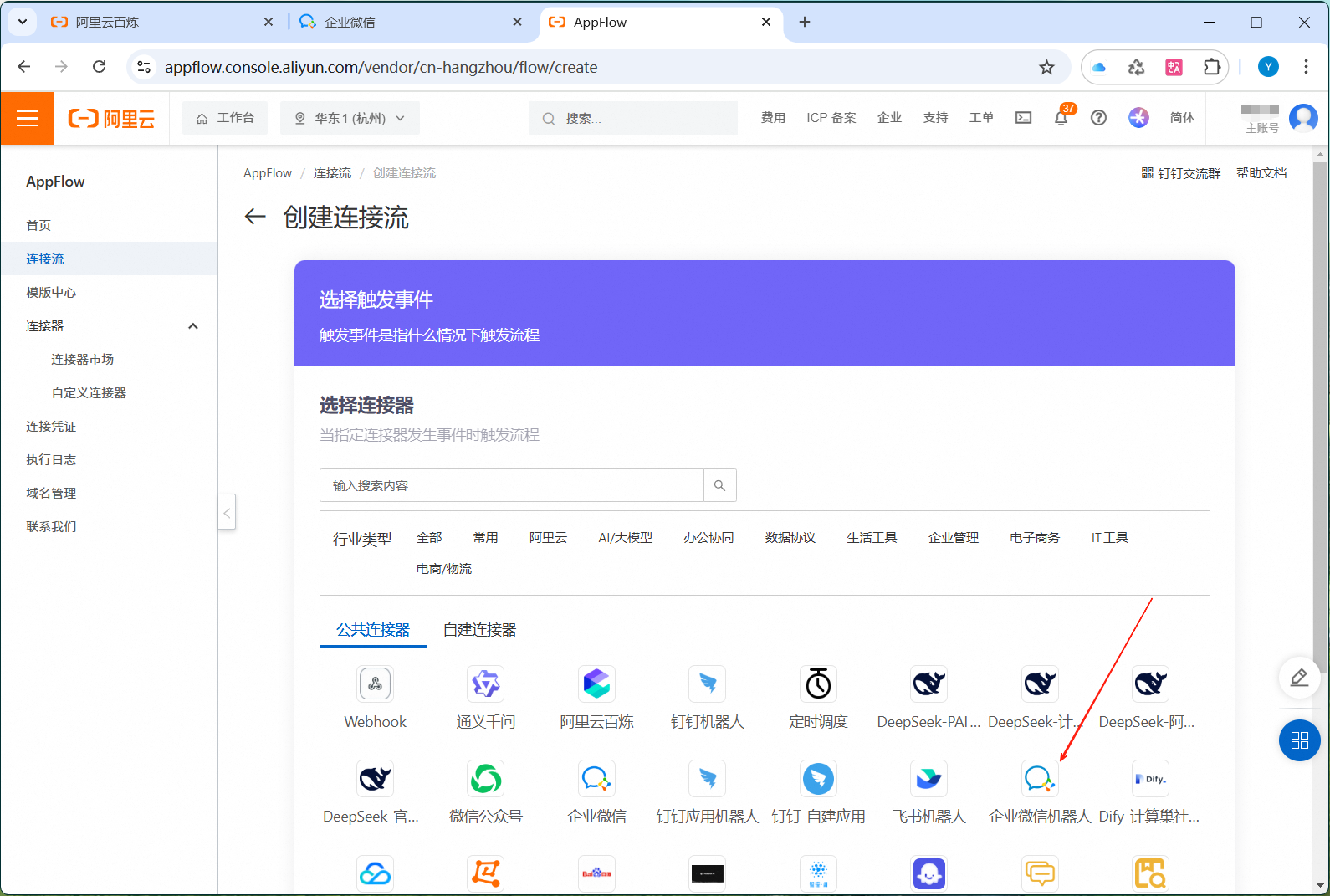Filter by 全部 industry type
This screenshot has height=896, width=1330.
(x=429, y=537)
